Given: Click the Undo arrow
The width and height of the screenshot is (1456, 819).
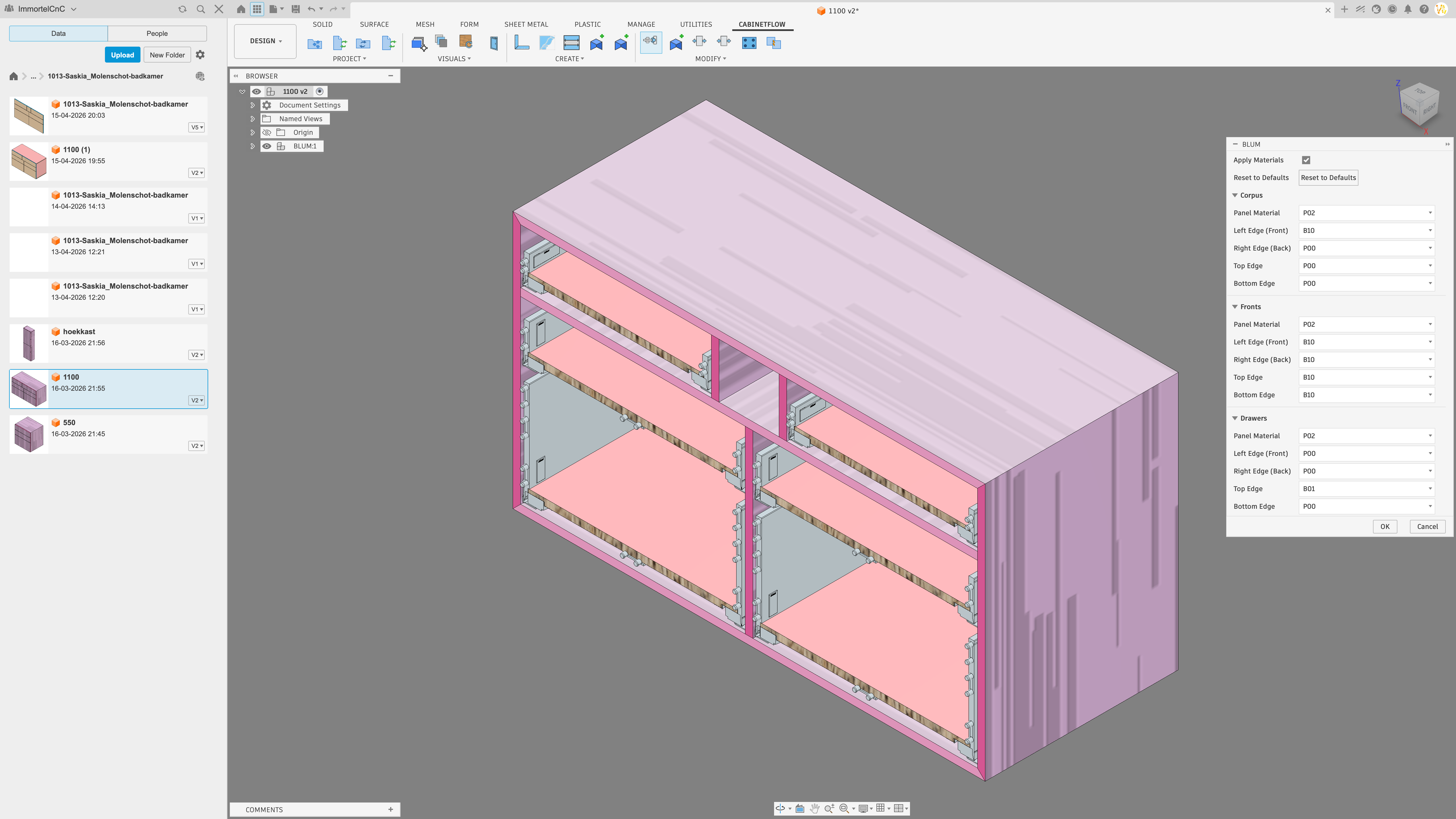Looking at the screenshot, I should point(311,9).
